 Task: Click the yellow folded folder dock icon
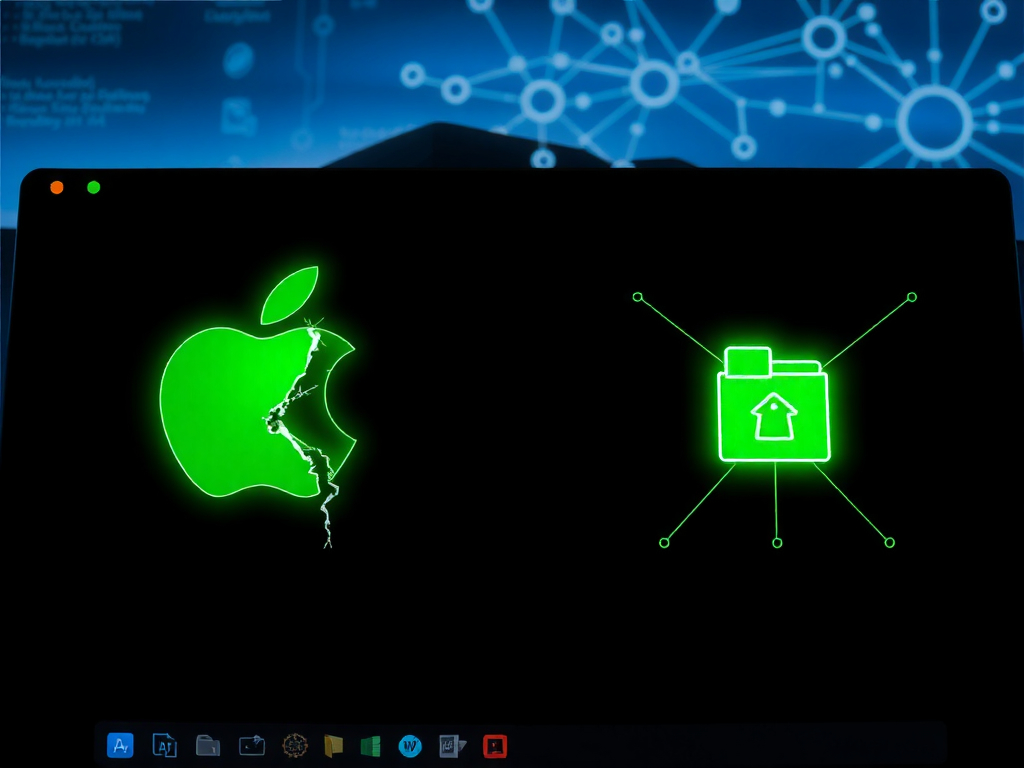click(x=333, y=746)
